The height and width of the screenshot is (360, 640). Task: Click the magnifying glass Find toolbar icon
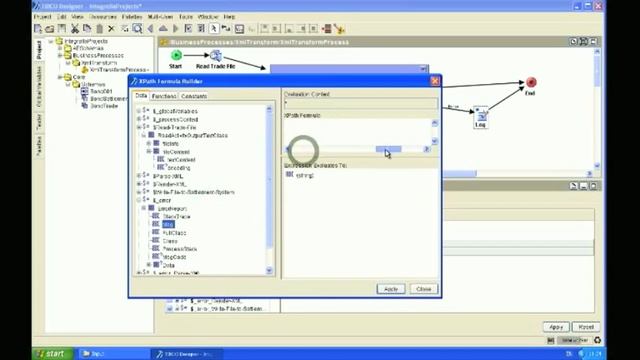tap(138, 29)
